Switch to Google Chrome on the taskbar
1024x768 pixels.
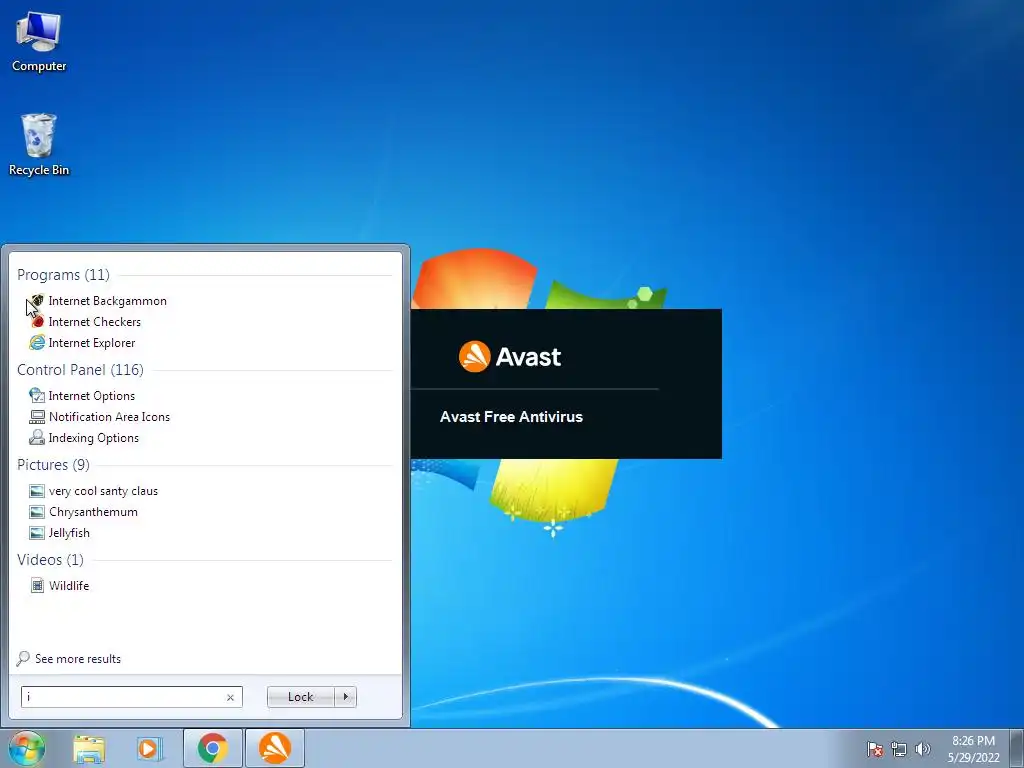click(x=213, y=748)
